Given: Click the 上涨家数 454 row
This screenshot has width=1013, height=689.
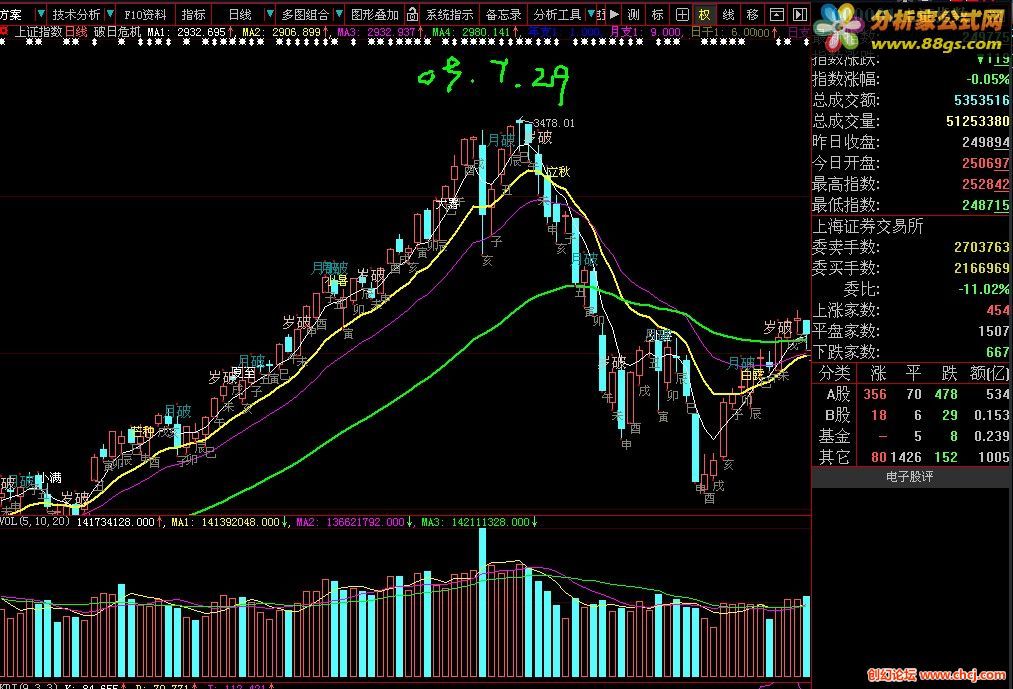Looking at the screenshot, I should pyautogui.click(x=910, y=310).
